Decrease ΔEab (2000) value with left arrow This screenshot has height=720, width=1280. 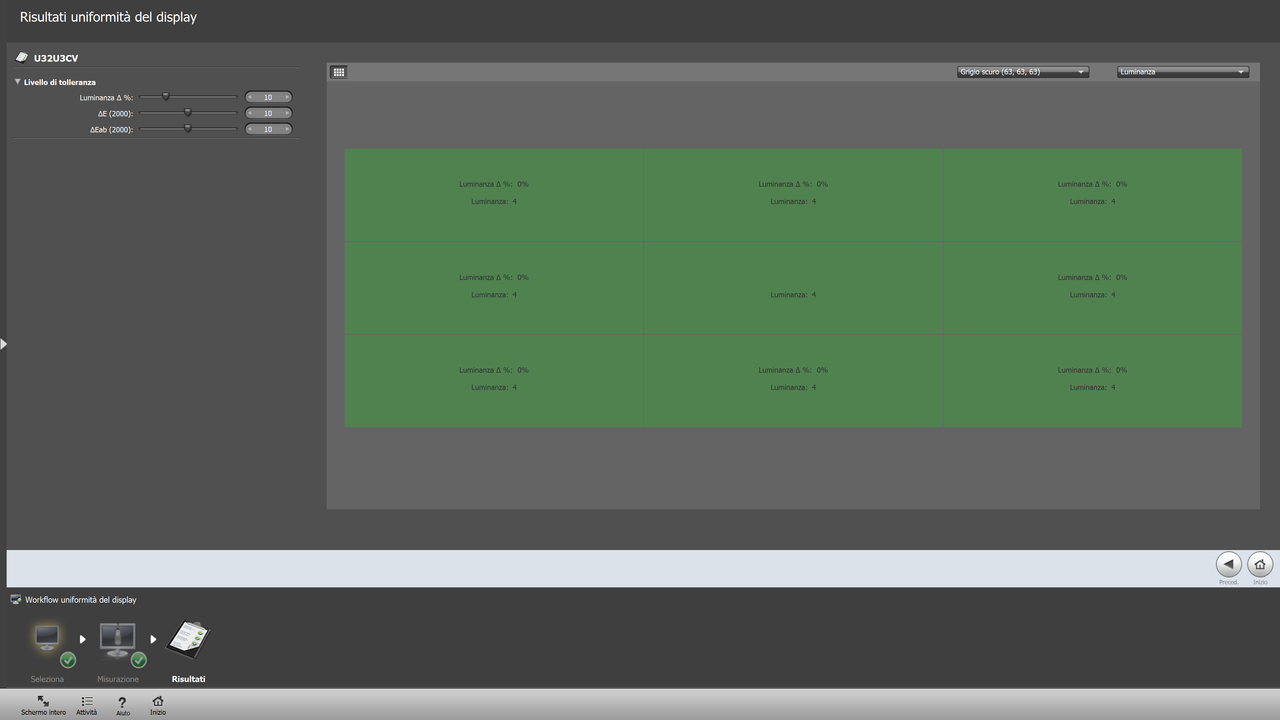pos(250,129)
